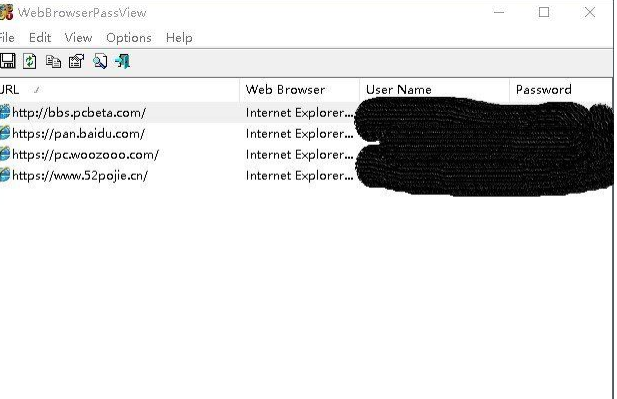Screen dimensions: 617x399
Task: Click the Copy Selected Items icon
Action: point(53,62)
